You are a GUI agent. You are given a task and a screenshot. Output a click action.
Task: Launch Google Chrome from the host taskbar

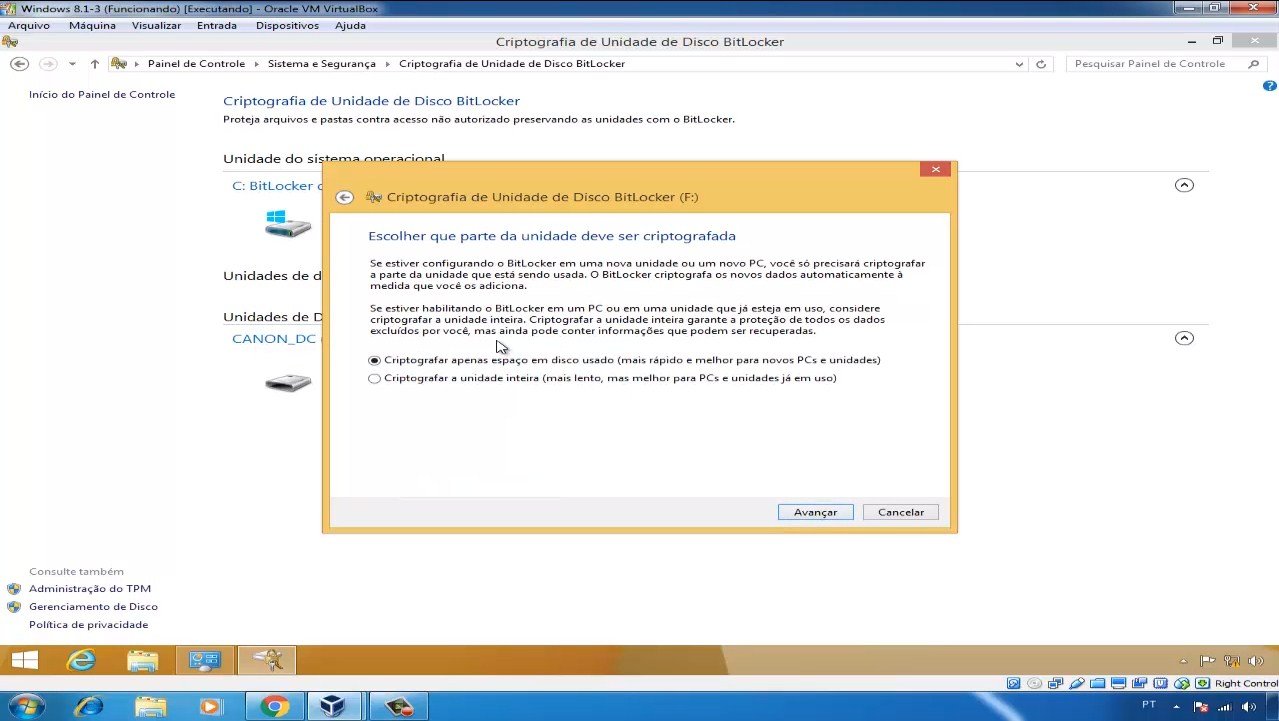(274, 706)
